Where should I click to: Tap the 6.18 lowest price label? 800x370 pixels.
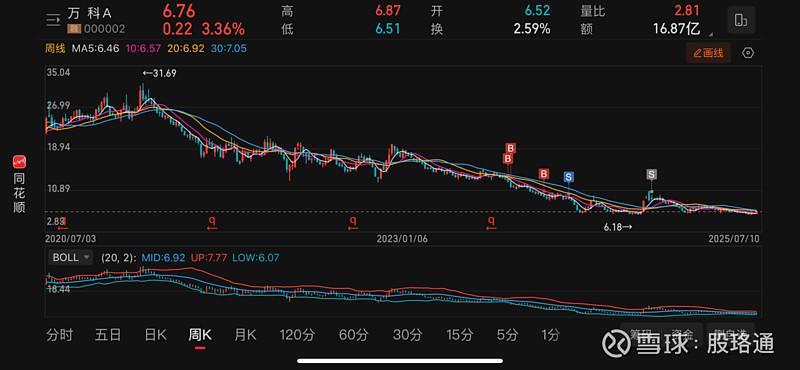pos(618,227)
